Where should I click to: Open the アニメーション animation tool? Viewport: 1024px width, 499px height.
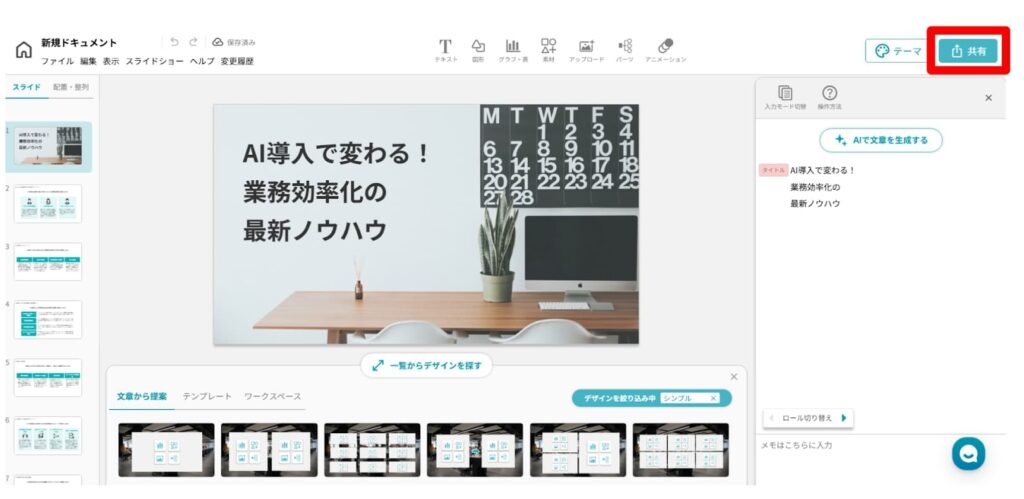pyautogui.click(x=665, y=47)
